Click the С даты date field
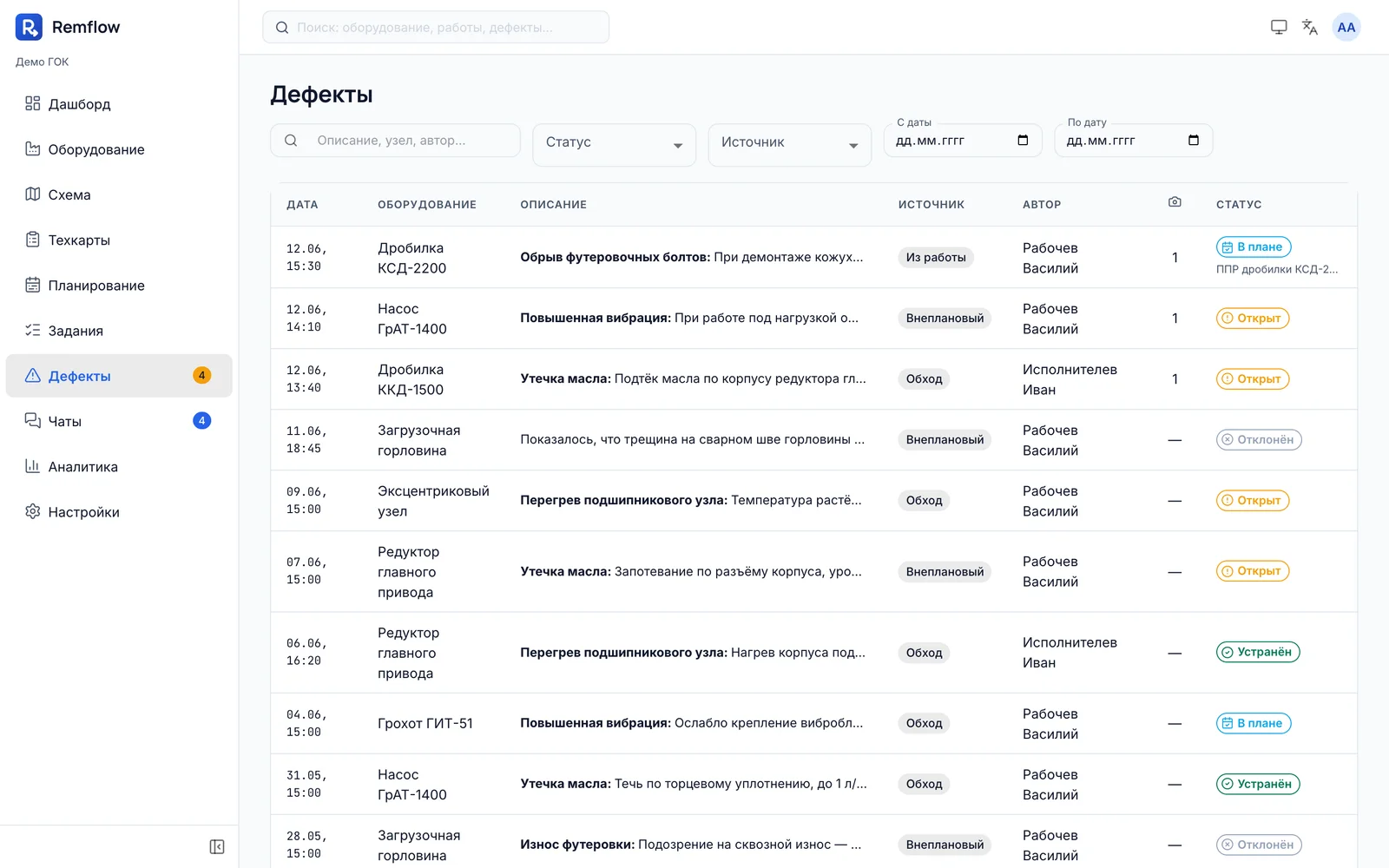 click(962, 140)
